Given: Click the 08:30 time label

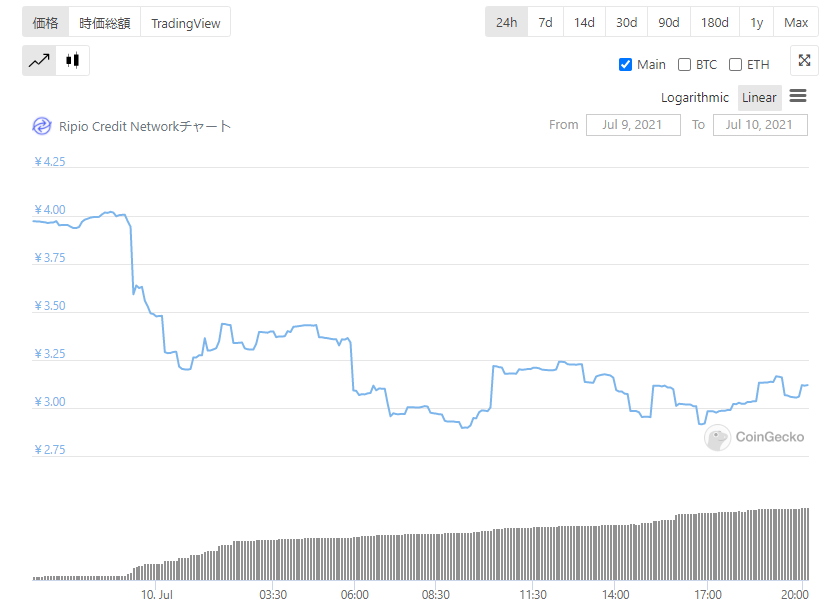Looking at the screenshot, I should 436,595.
